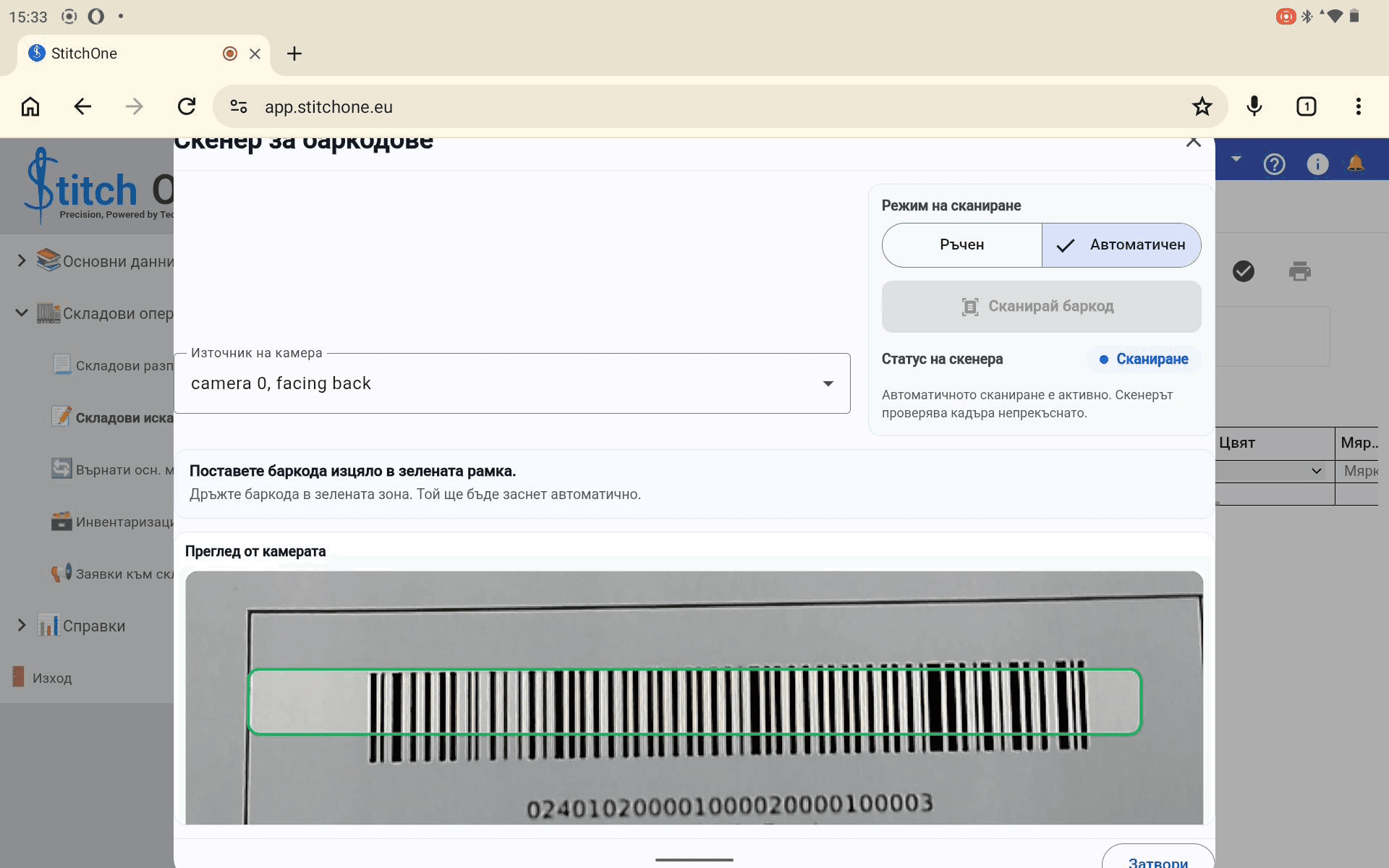Click Изход to log out

pyautogui.click(x=52, y=678)
